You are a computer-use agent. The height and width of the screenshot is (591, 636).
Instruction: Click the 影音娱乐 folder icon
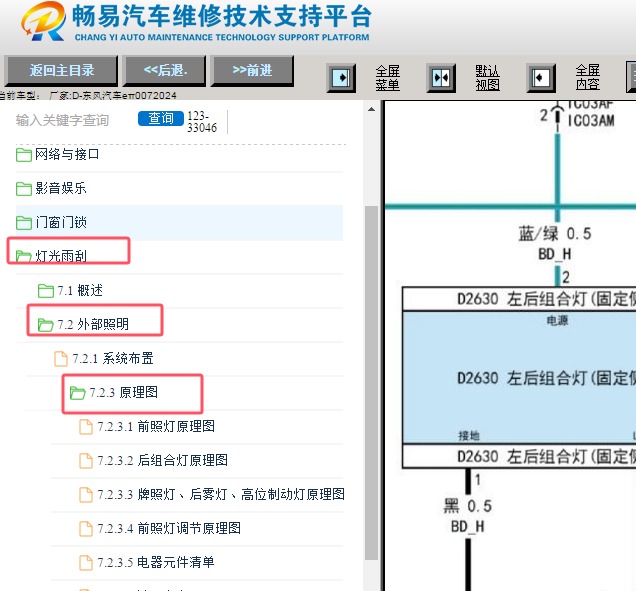pos(24,189)
